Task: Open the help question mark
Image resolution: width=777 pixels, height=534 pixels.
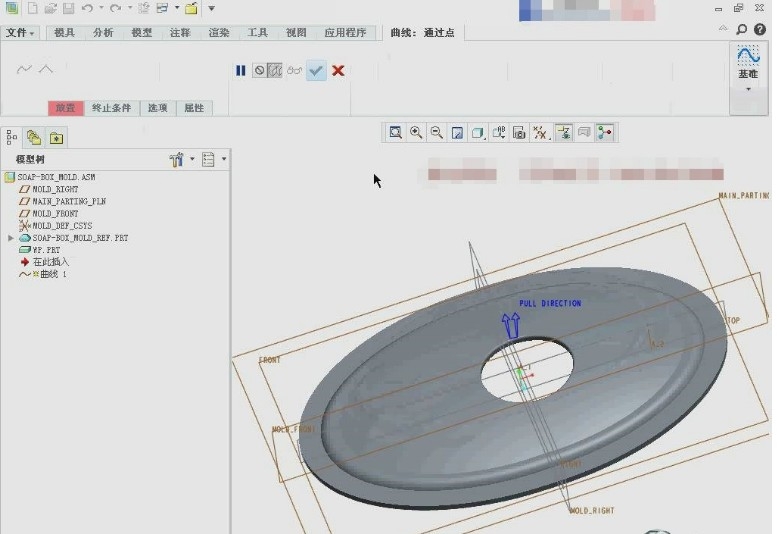Action: point(760,30)
